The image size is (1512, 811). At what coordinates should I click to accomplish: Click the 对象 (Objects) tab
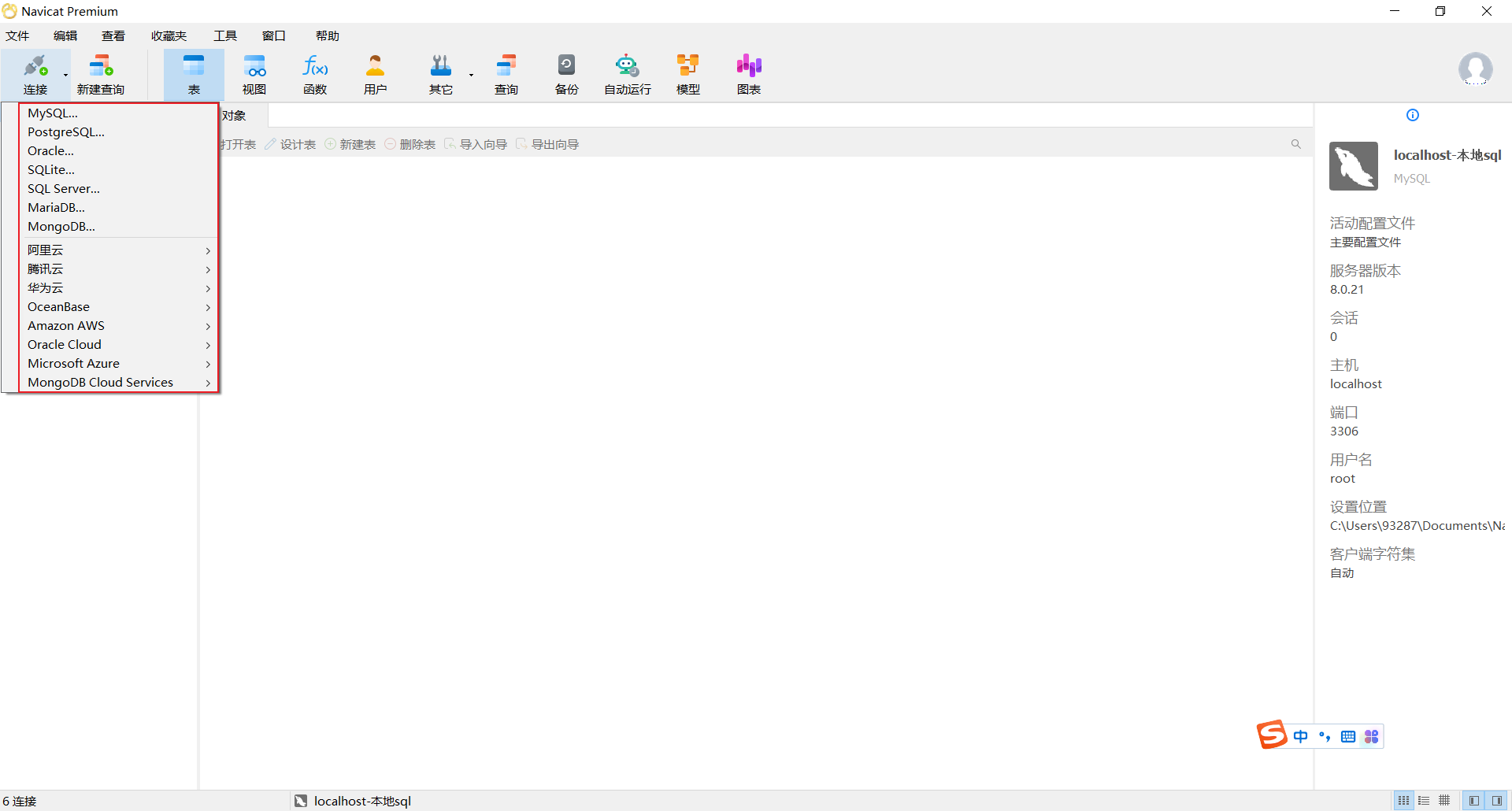[234, 116]
